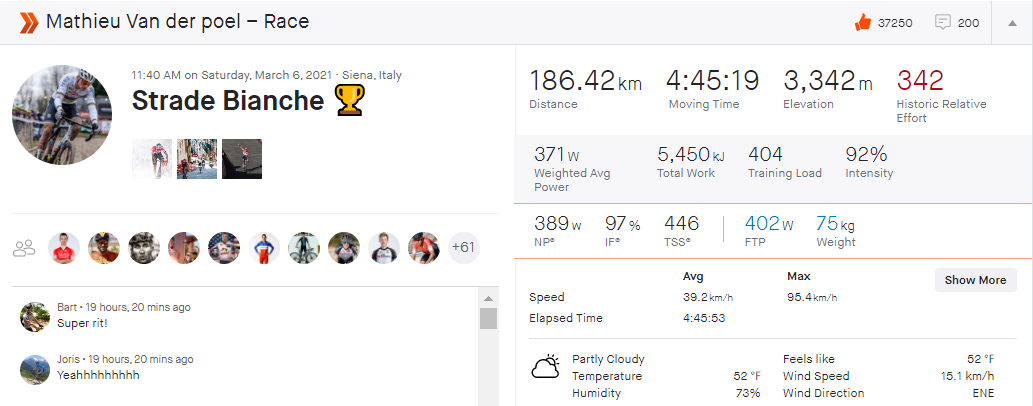This screenshot has width=1033, height=406.
Task: Open comments via the speech bubble icon
Action: [x=942, y=22]
